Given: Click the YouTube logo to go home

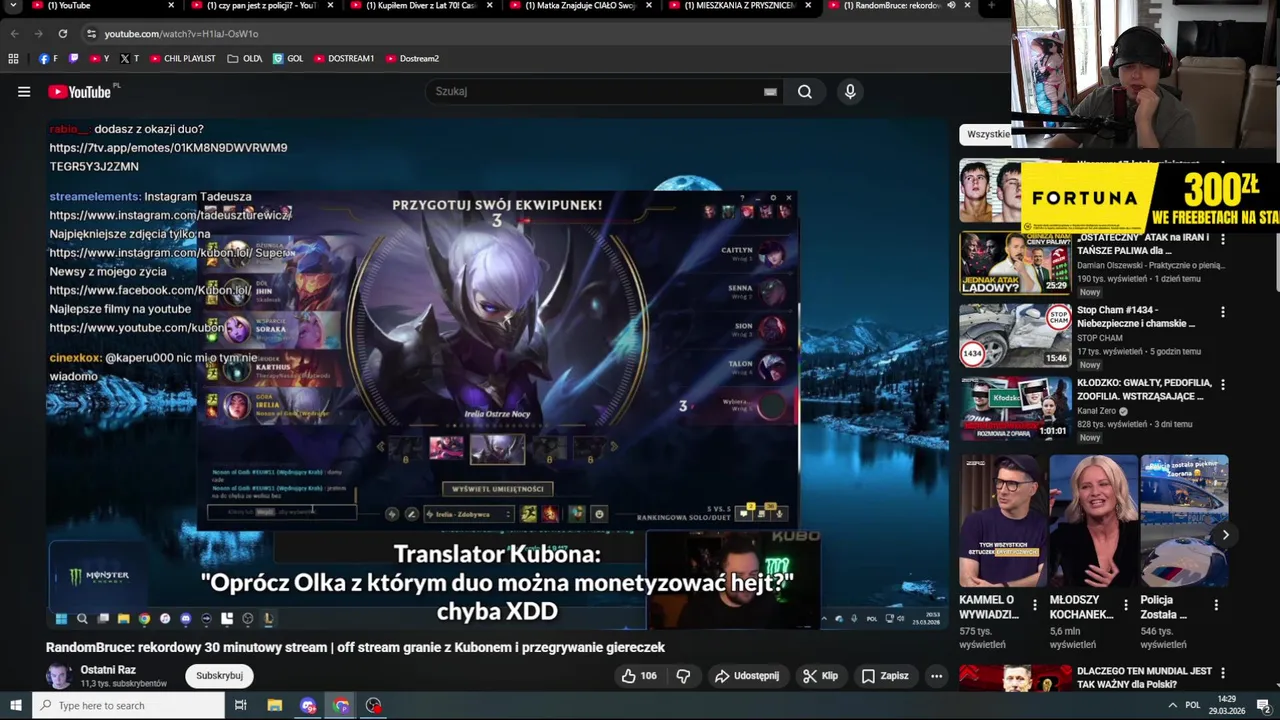Looking at the screenshot, I should point(79,92).
